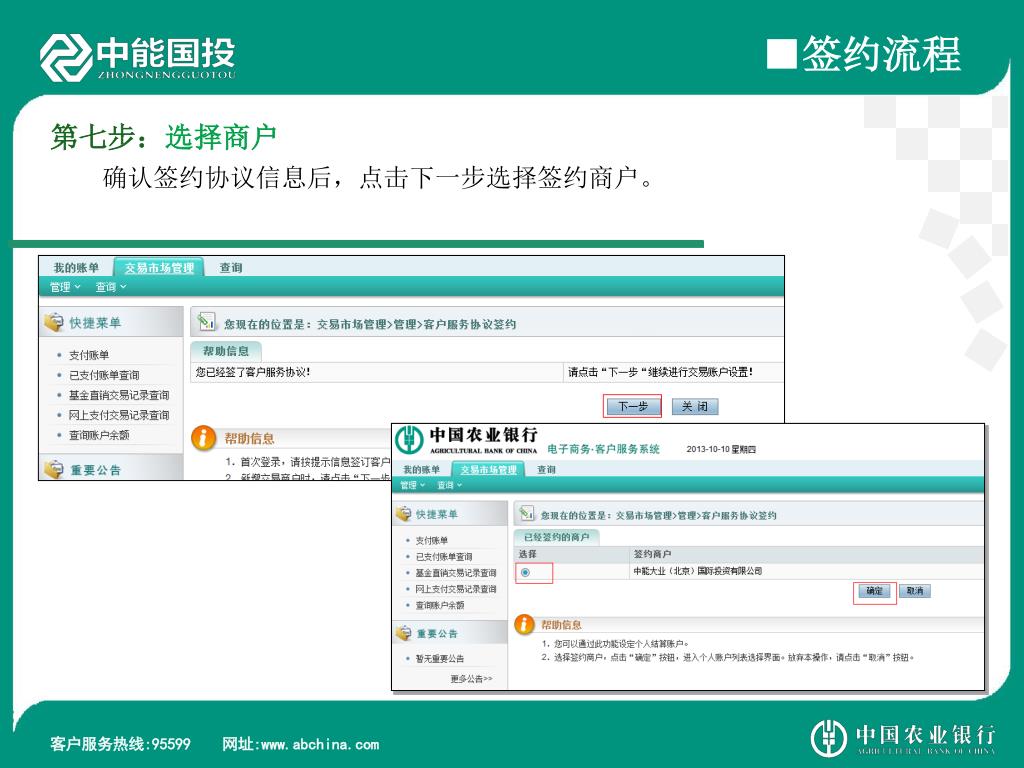Click www.abchina.com website text in footer
Image resolution: width=1024 pixels, height=768 pixels.
coord(320,744)
